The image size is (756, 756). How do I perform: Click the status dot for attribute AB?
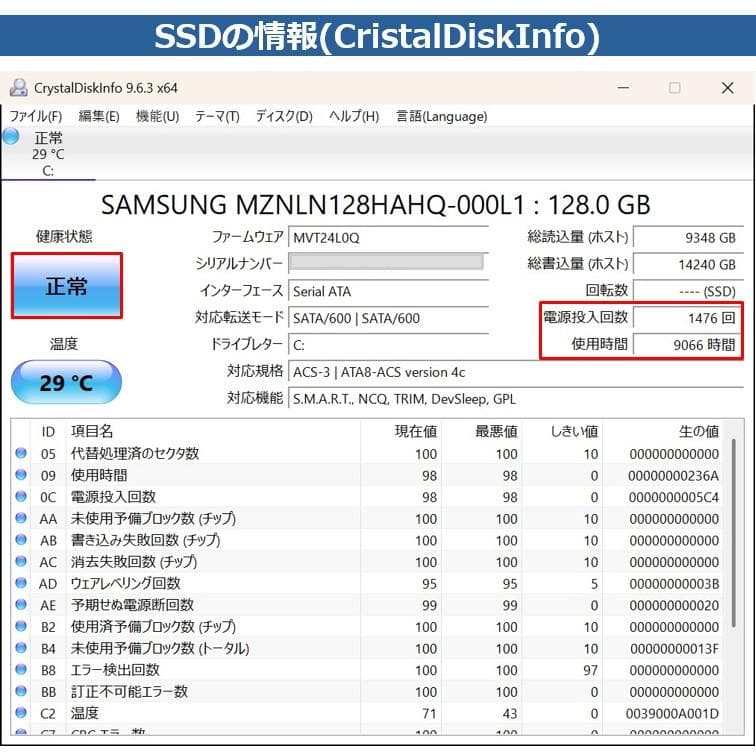pos(21,540)
